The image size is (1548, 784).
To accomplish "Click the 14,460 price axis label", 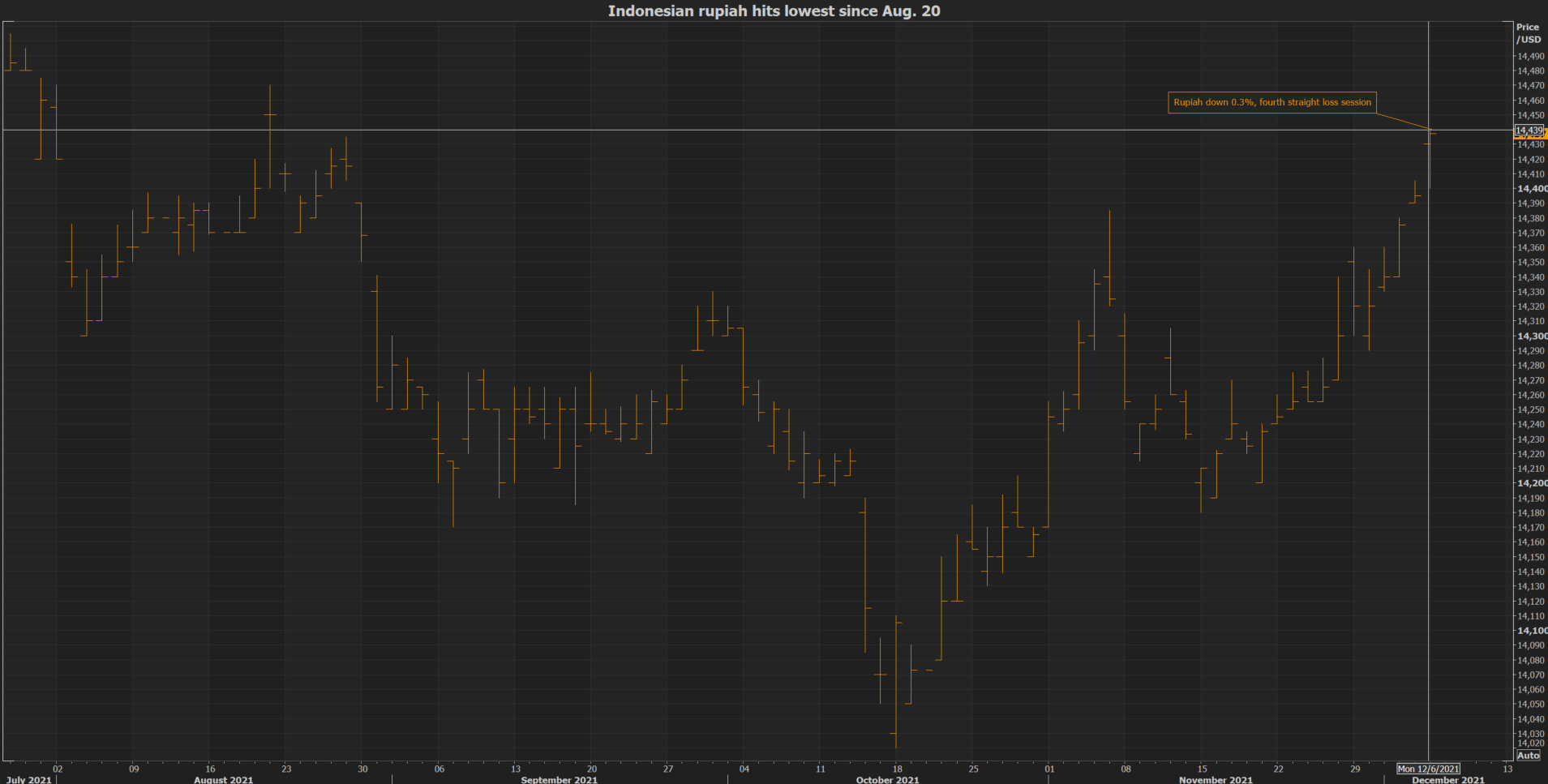I will click(1531, 101).
